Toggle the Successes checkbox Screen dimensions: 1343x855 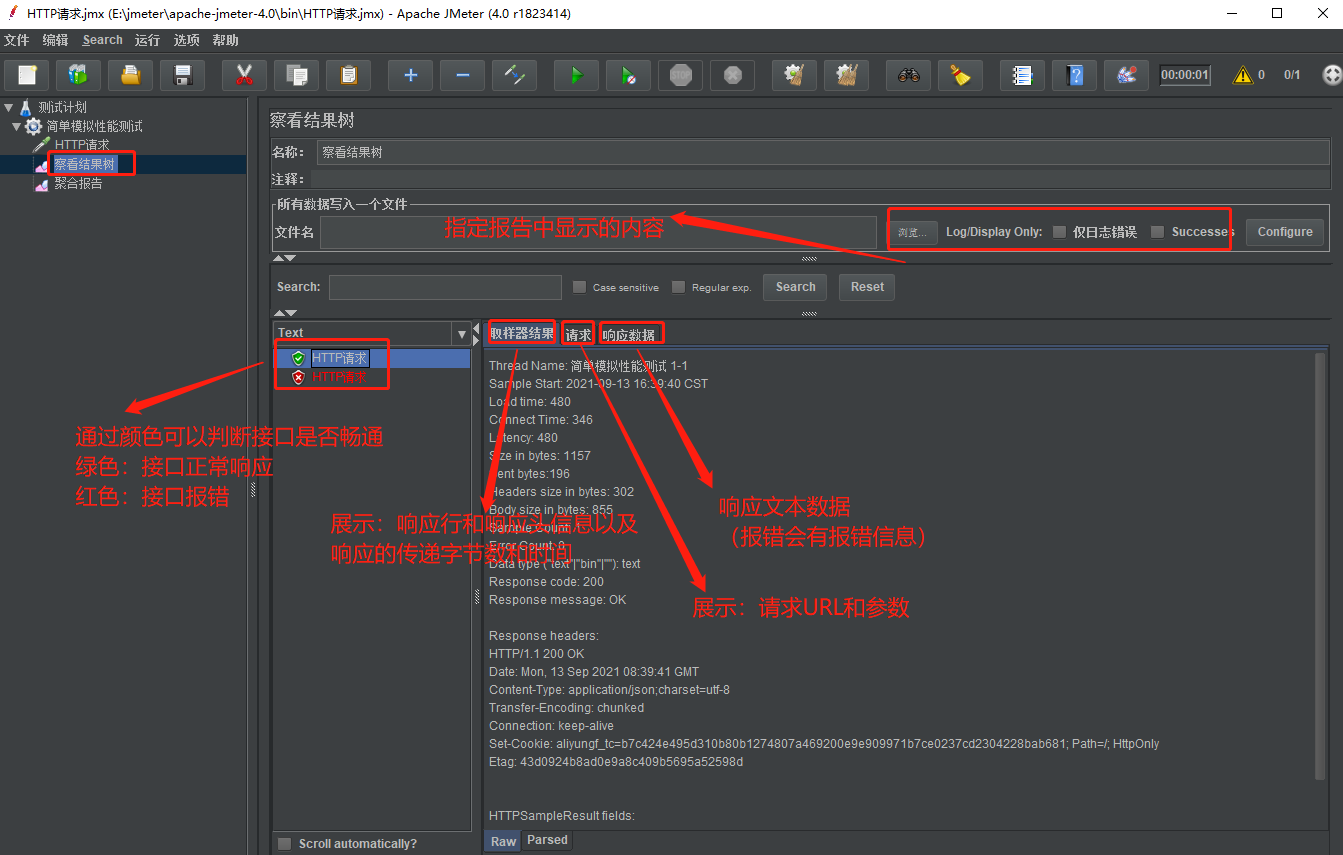(x=1157, y=232)
